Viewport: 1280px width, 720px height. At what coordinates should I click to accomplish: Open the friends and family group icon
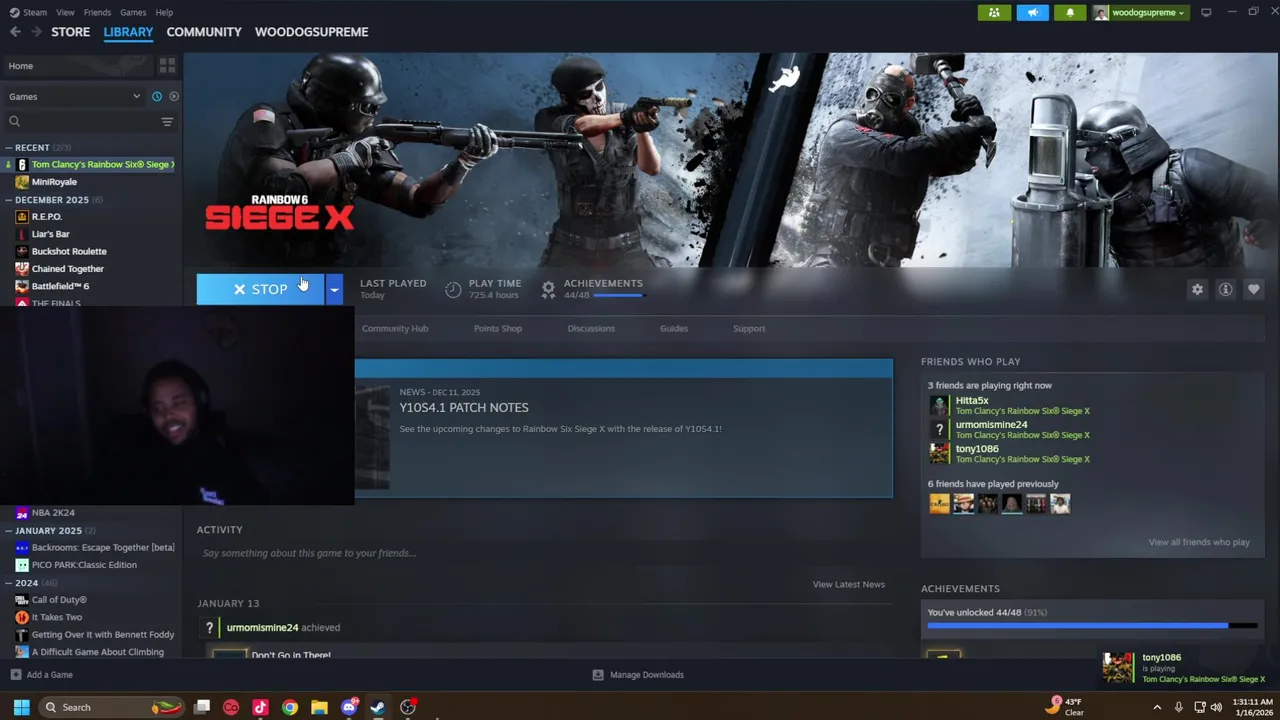tap(994, 12)
